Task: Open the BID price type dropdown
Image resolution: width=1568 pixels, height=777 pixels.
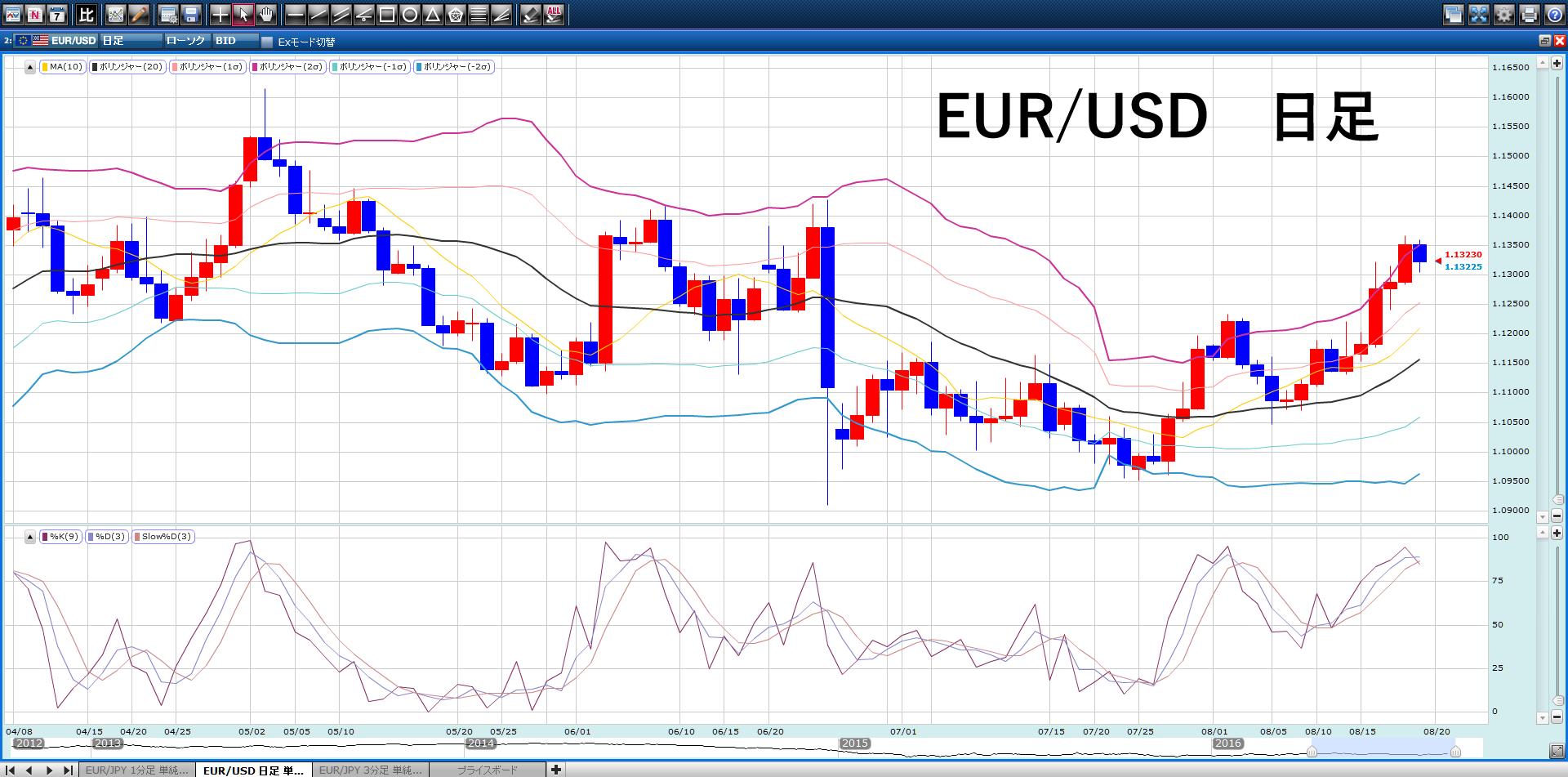Action: click(x=236, y=40)
